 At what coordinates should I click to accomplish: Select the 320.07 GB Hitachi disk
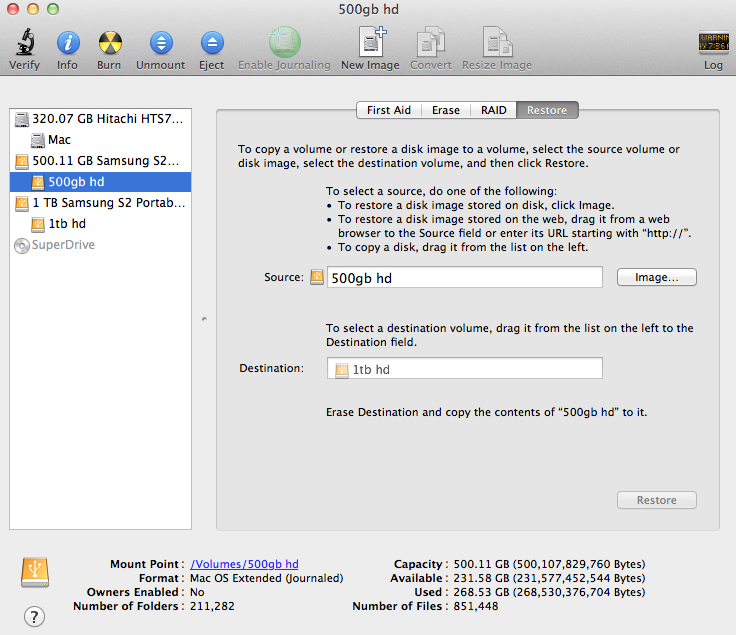click(x=100, y=119)
